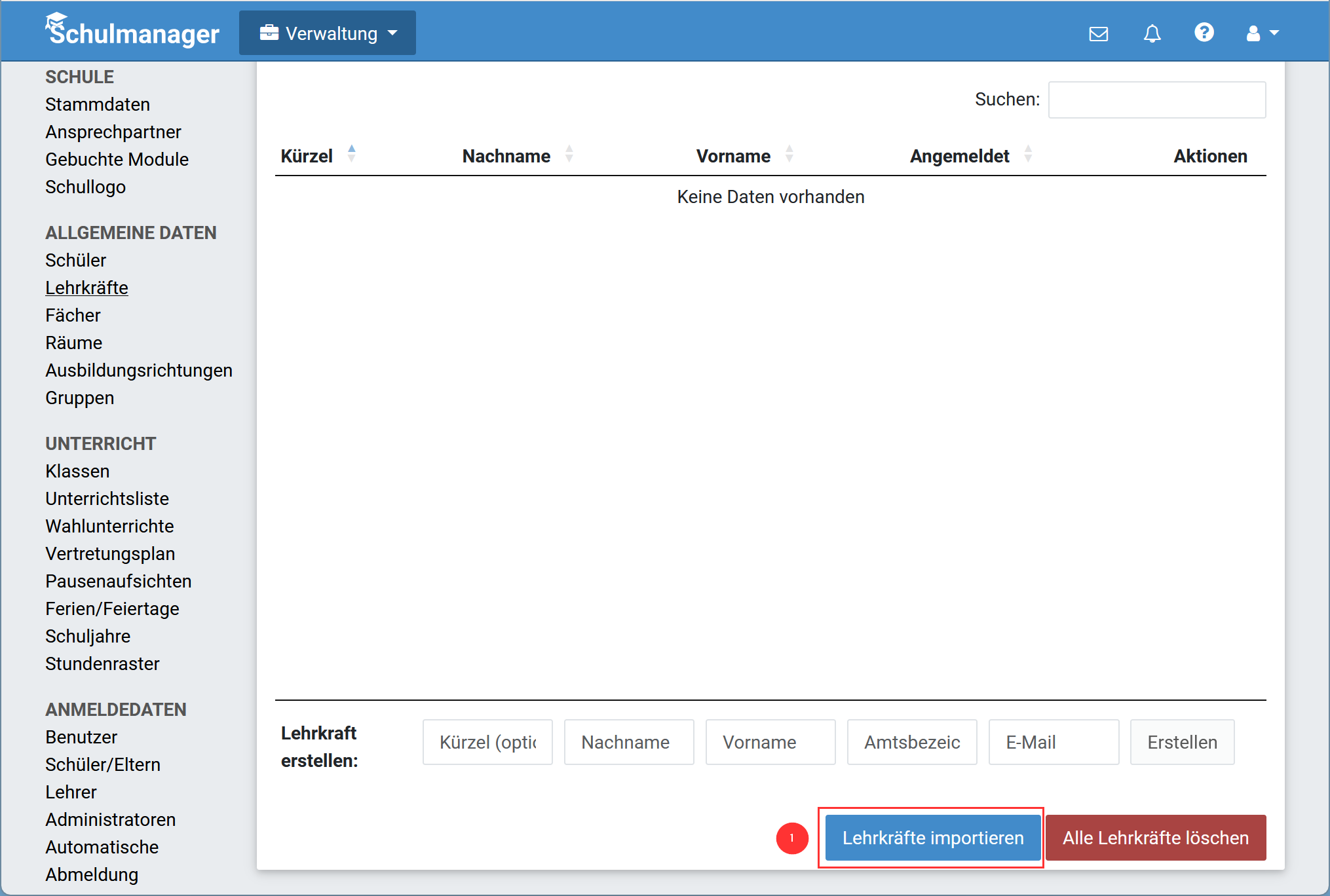Image resolution: width=1330 pixels, height=896 pixels.
Task: Focus the Suchen search field
Action: point(1157,100)
